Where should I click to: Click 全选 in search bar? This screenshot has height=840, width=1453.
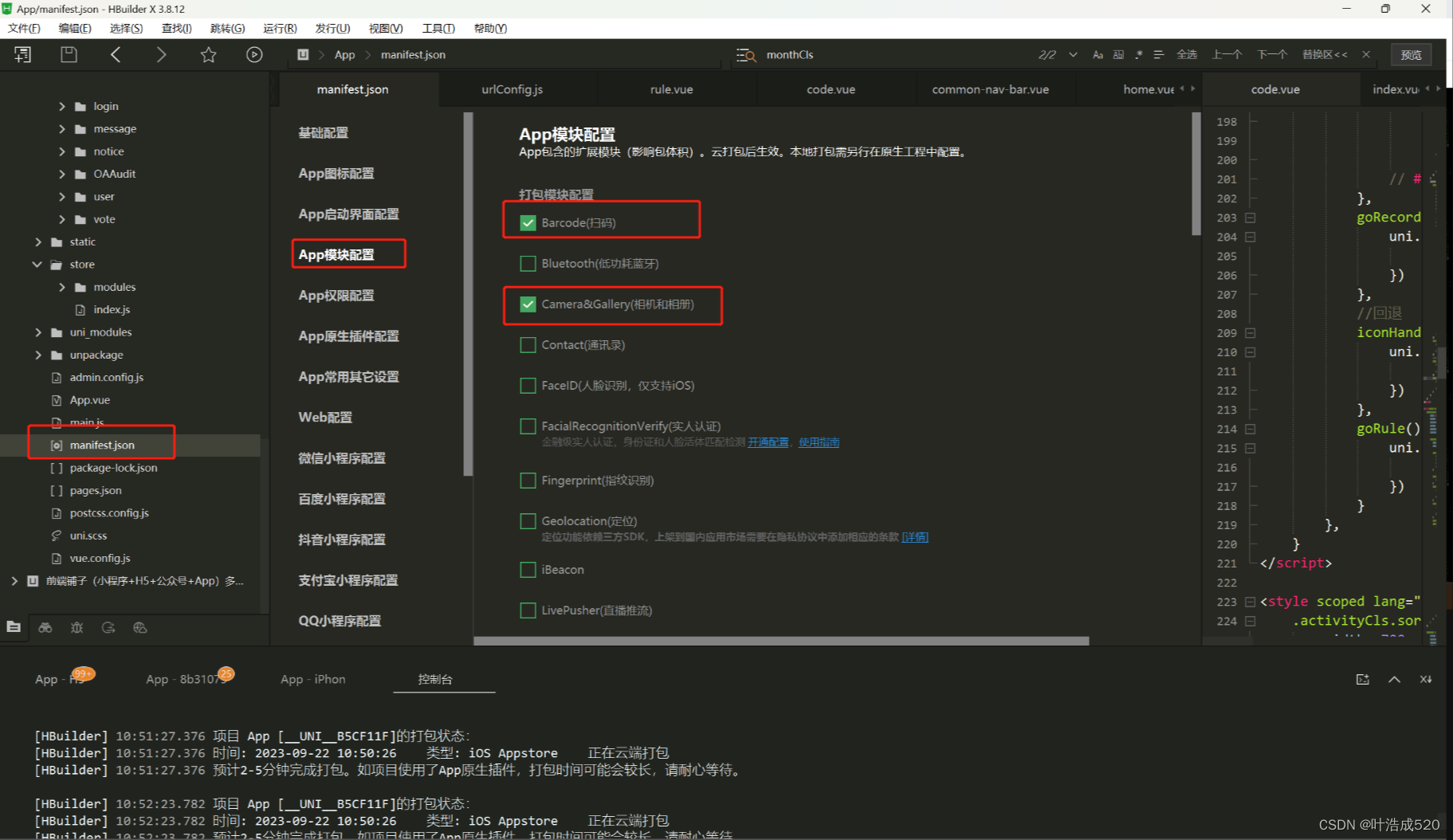1187,54
